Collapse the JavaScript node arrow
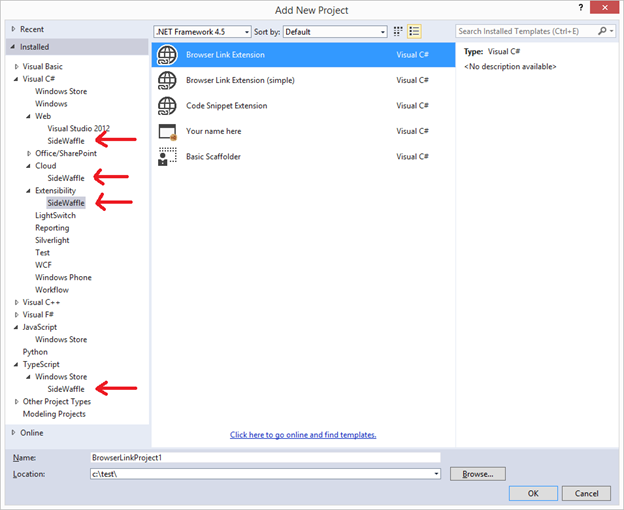 point(16,327)
